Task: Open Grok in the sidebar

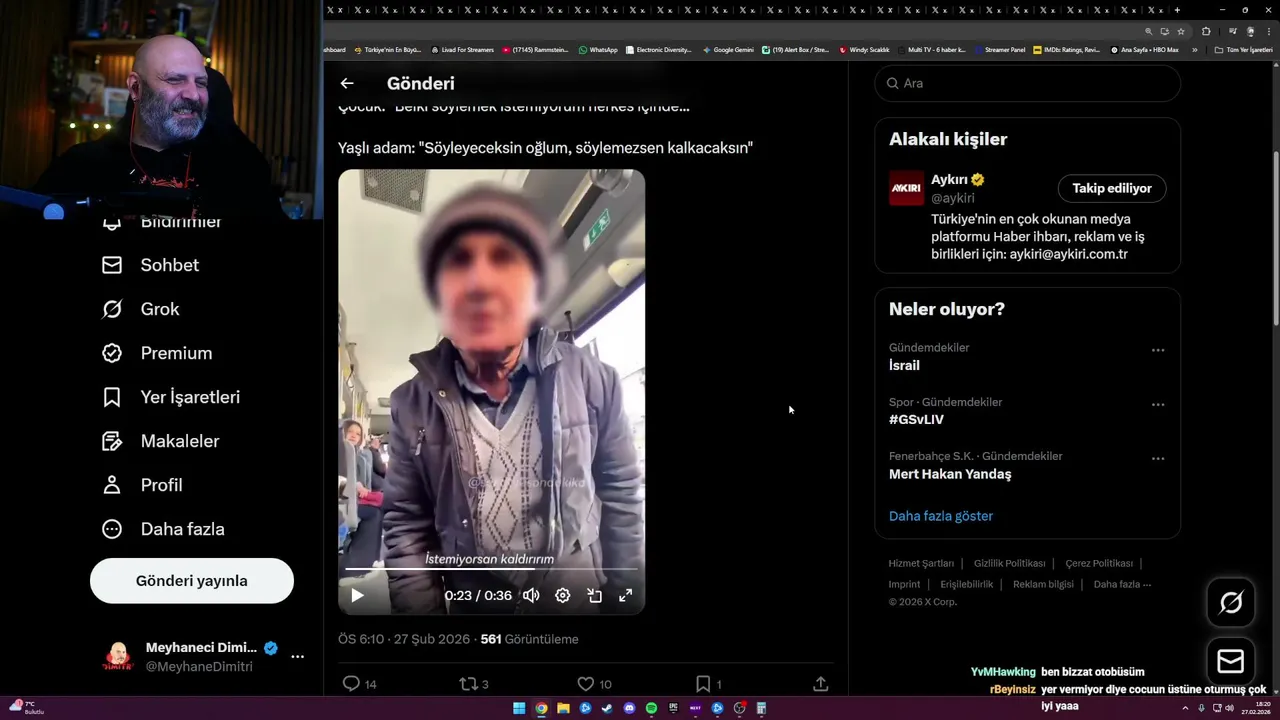Action: pos(141,309)
